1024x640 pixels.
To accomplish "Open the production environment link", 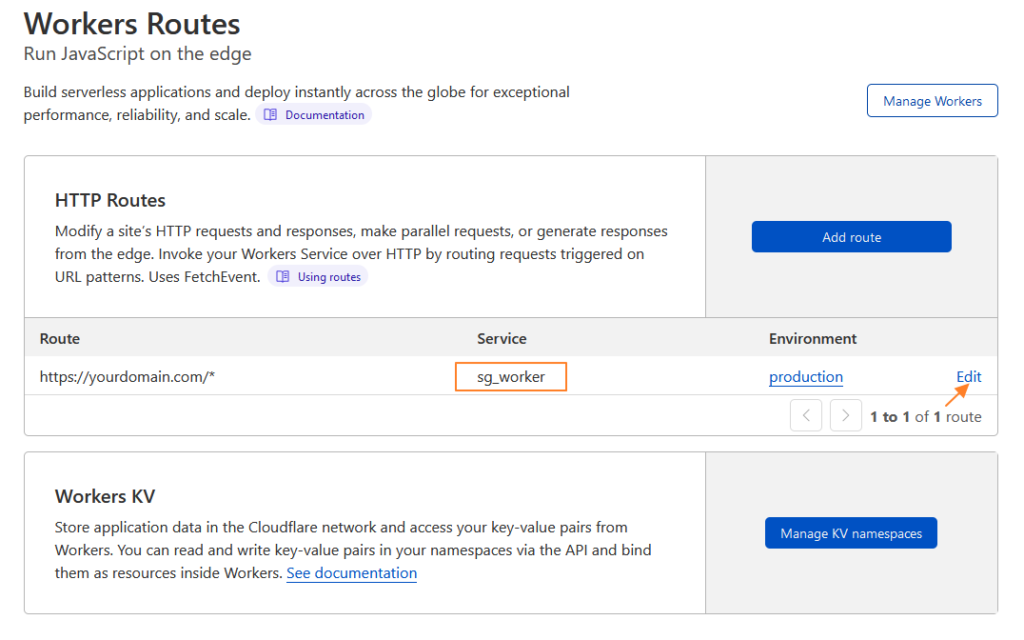I will 805,377.
